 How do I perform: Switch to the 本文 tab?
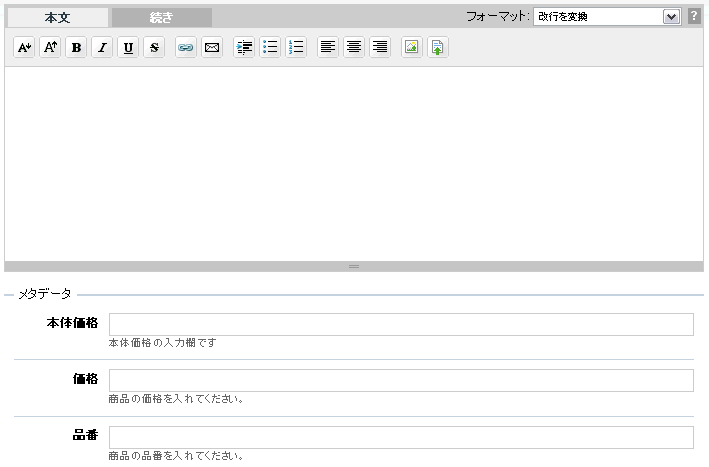[58, 18]
